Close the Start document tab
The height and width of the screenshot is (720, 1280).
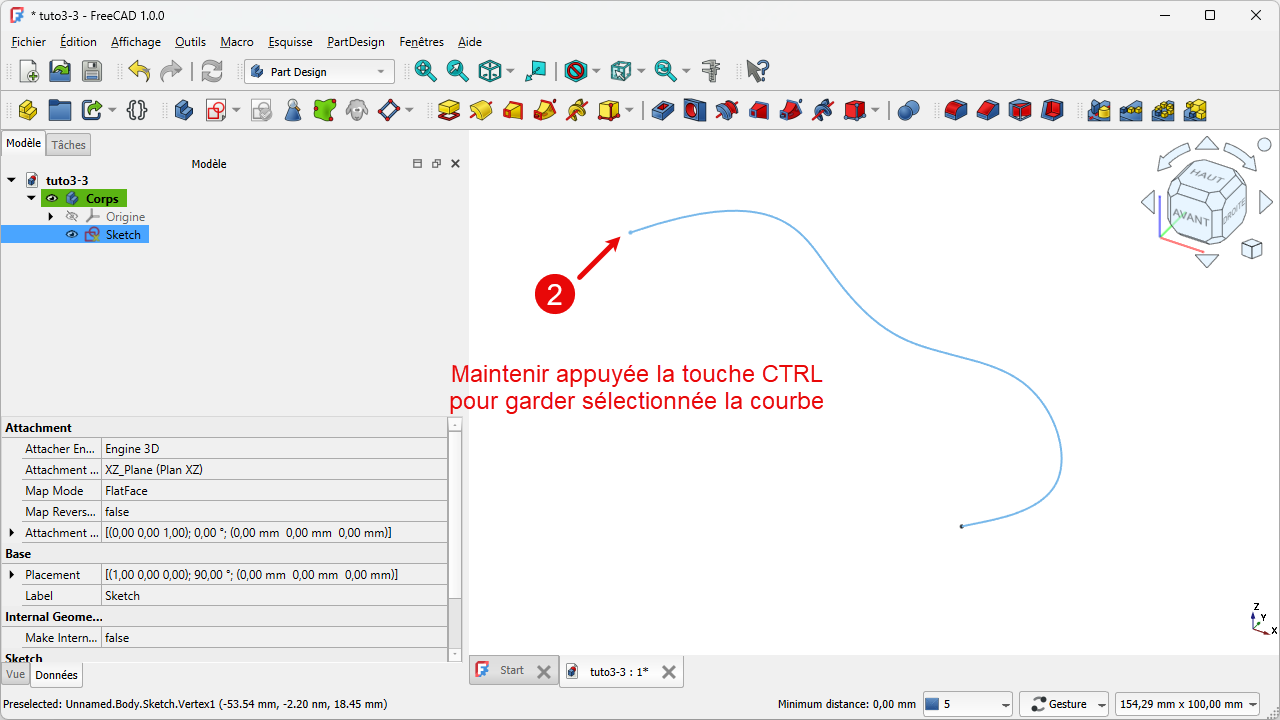544,672
